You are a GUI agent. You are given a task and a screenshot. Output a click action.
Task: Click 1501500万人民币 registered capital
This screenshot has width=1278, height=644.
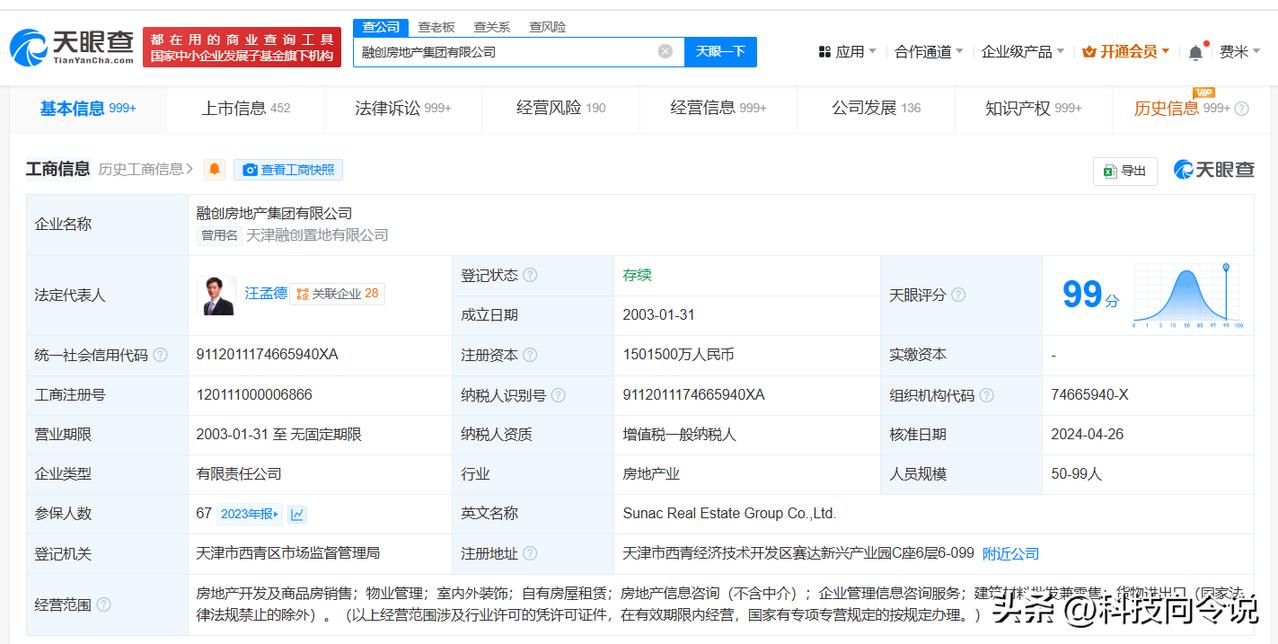(678, 355)
